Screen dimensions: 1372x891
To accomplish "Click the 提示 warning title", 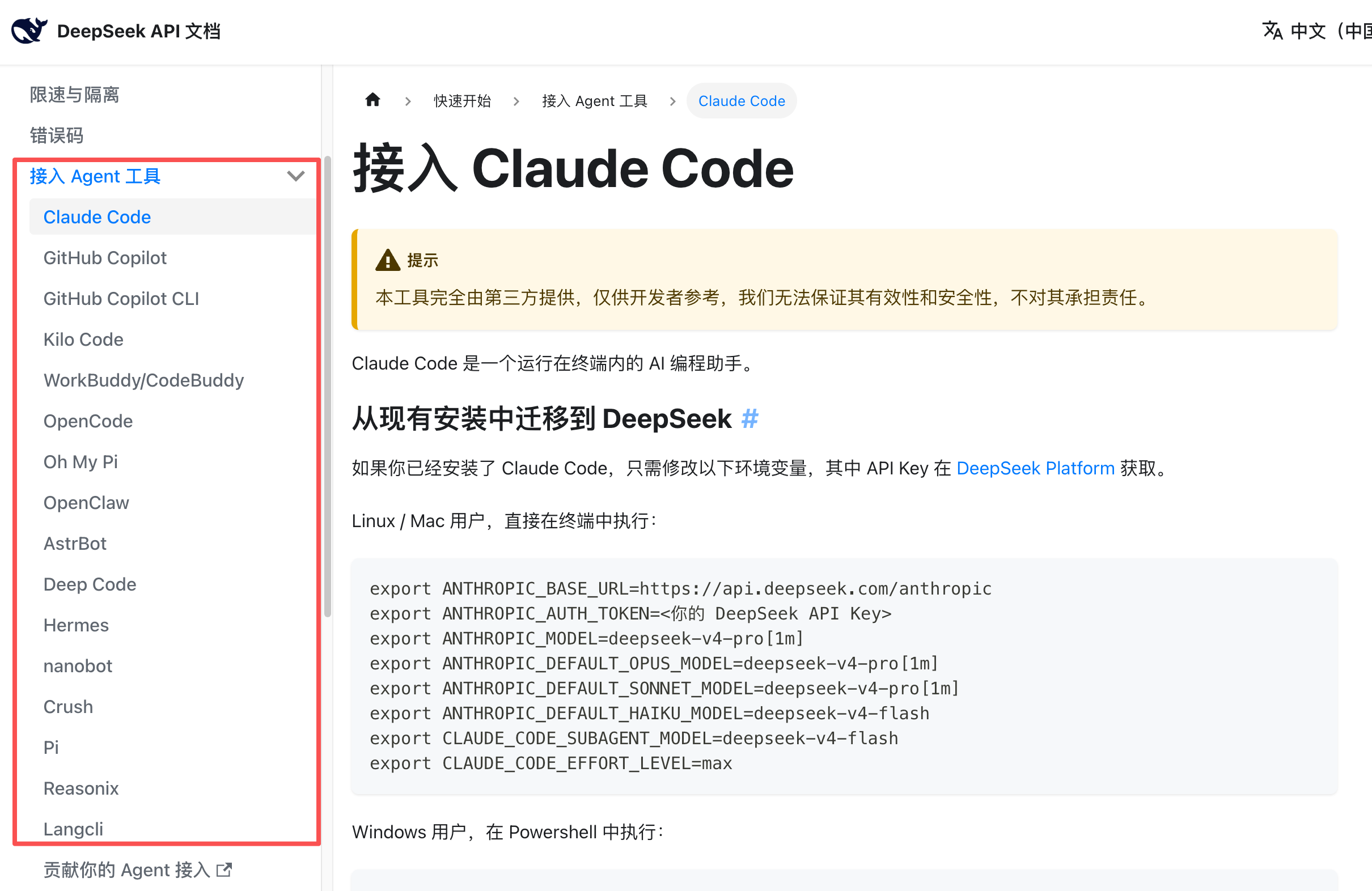I will tap(422, 261).
